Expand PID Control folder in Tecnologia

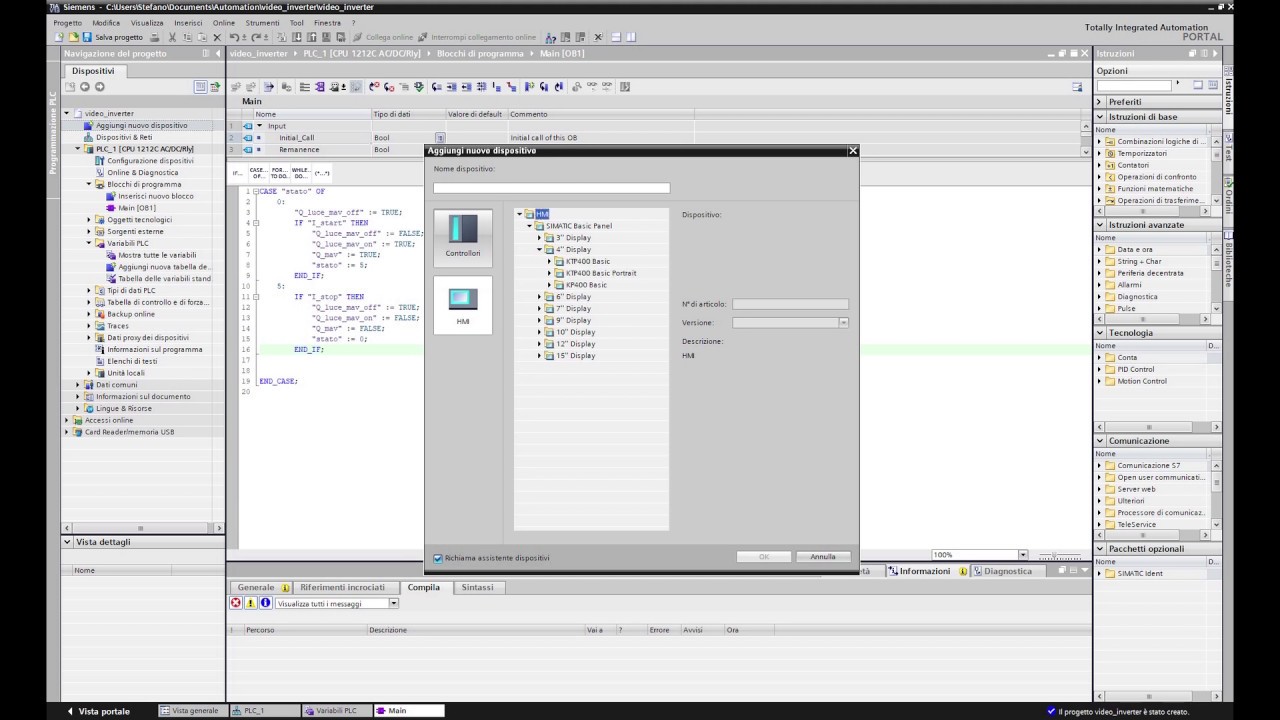pos(1101,369)
